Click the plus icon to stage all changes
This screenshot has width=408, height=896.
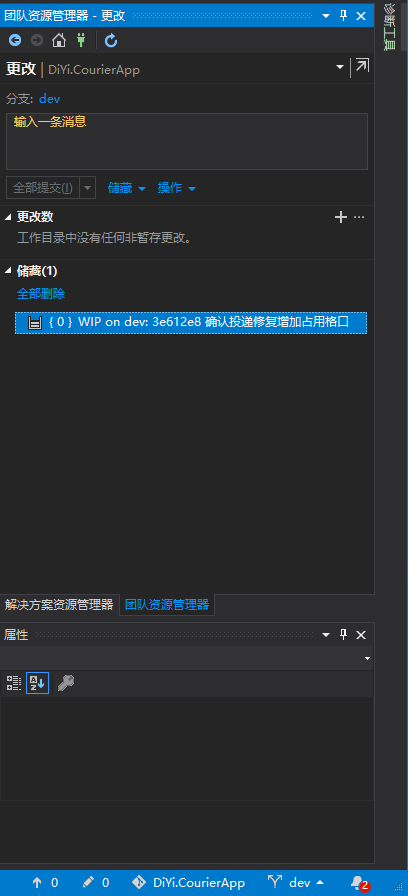341,217
